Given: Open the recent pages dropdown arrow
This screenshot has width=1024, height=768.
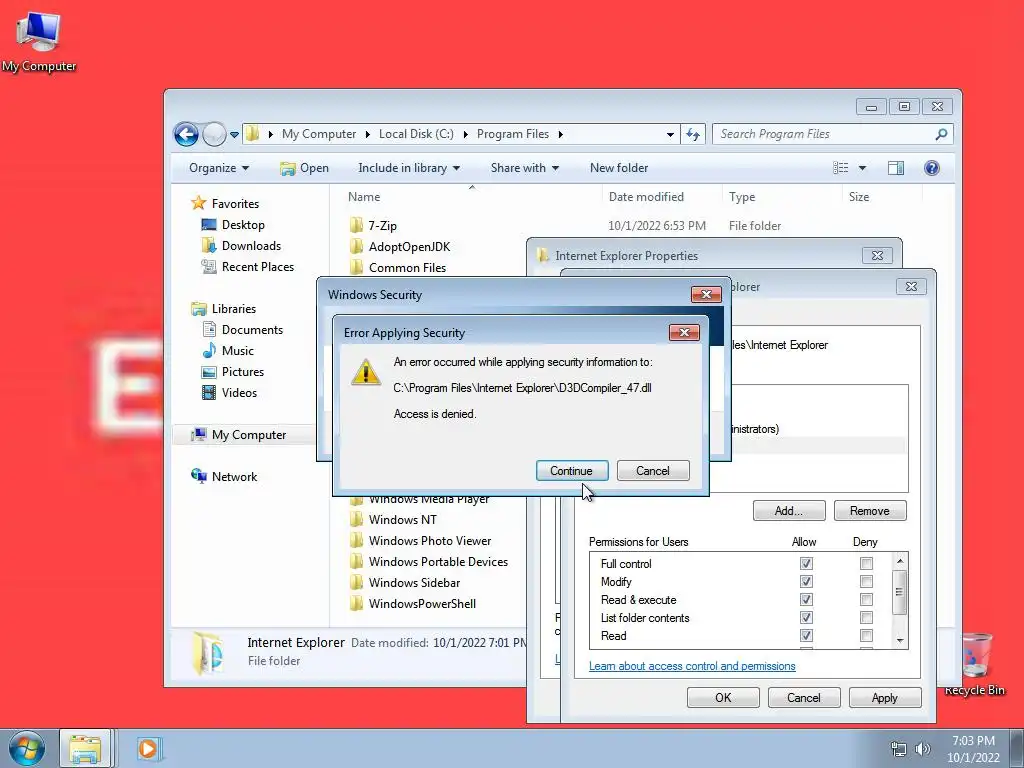Looking at the screenshot, I should [234, 135].
